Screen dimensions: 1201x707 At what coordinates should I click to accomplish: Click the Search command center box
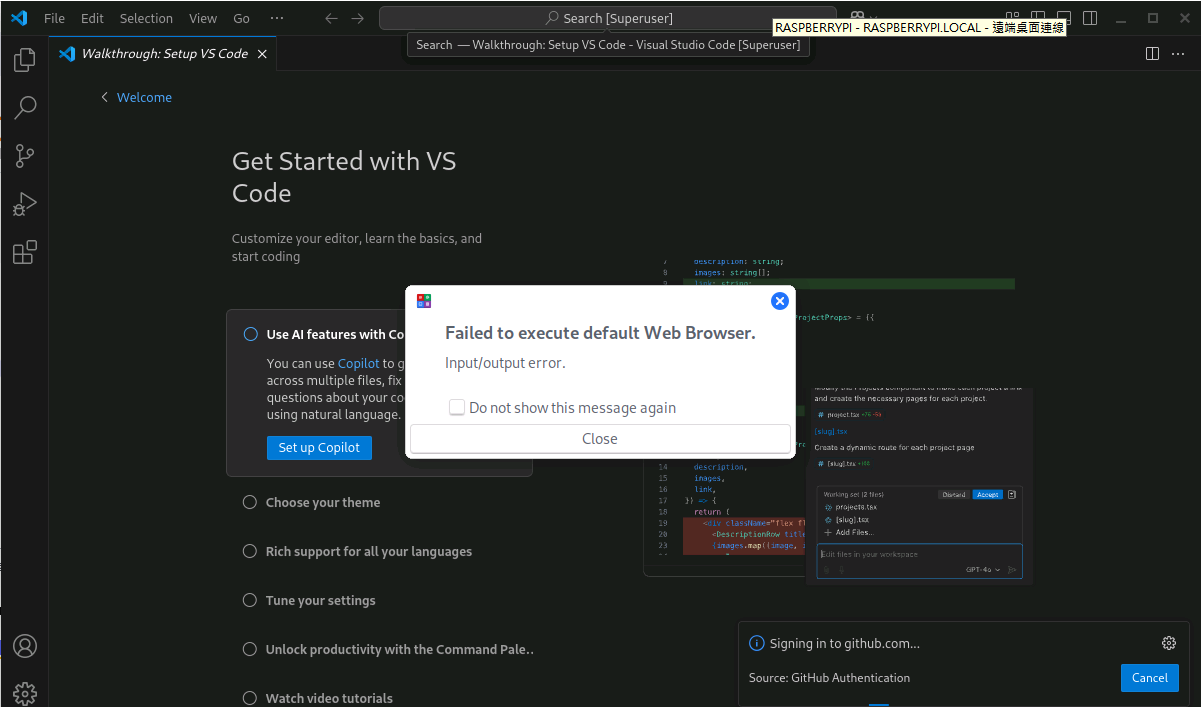click(608, 18)
